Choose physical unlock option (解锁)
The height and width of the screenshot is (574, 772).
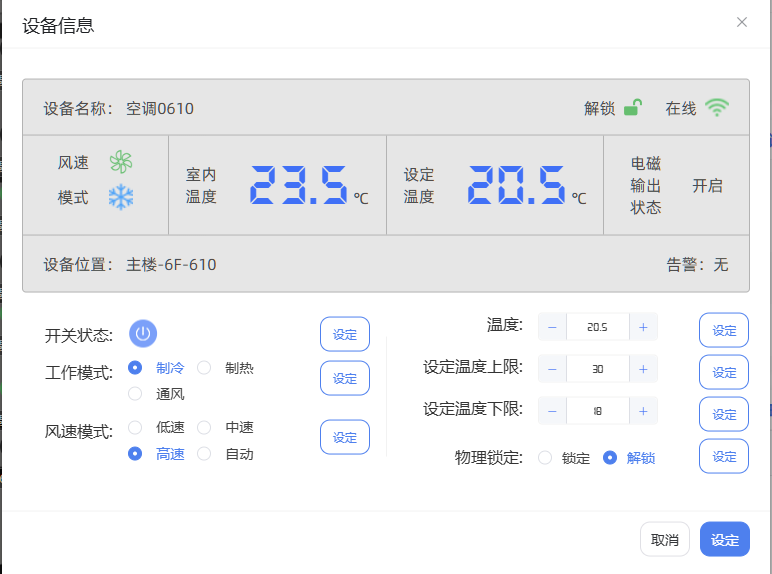point(610,458)
